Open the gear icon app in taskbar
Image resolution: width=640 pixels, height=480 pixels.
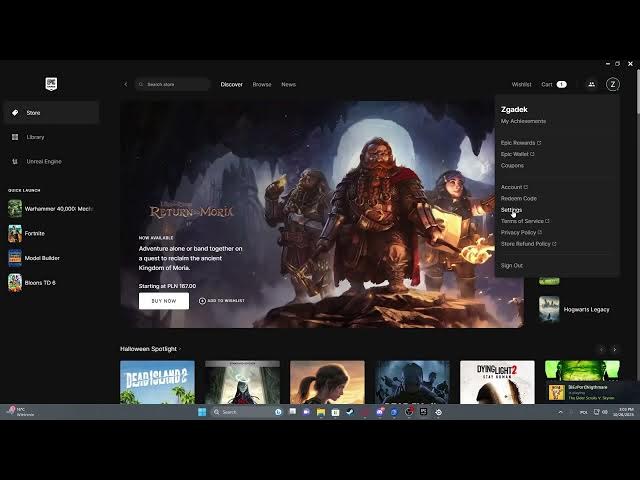(438, 412)
